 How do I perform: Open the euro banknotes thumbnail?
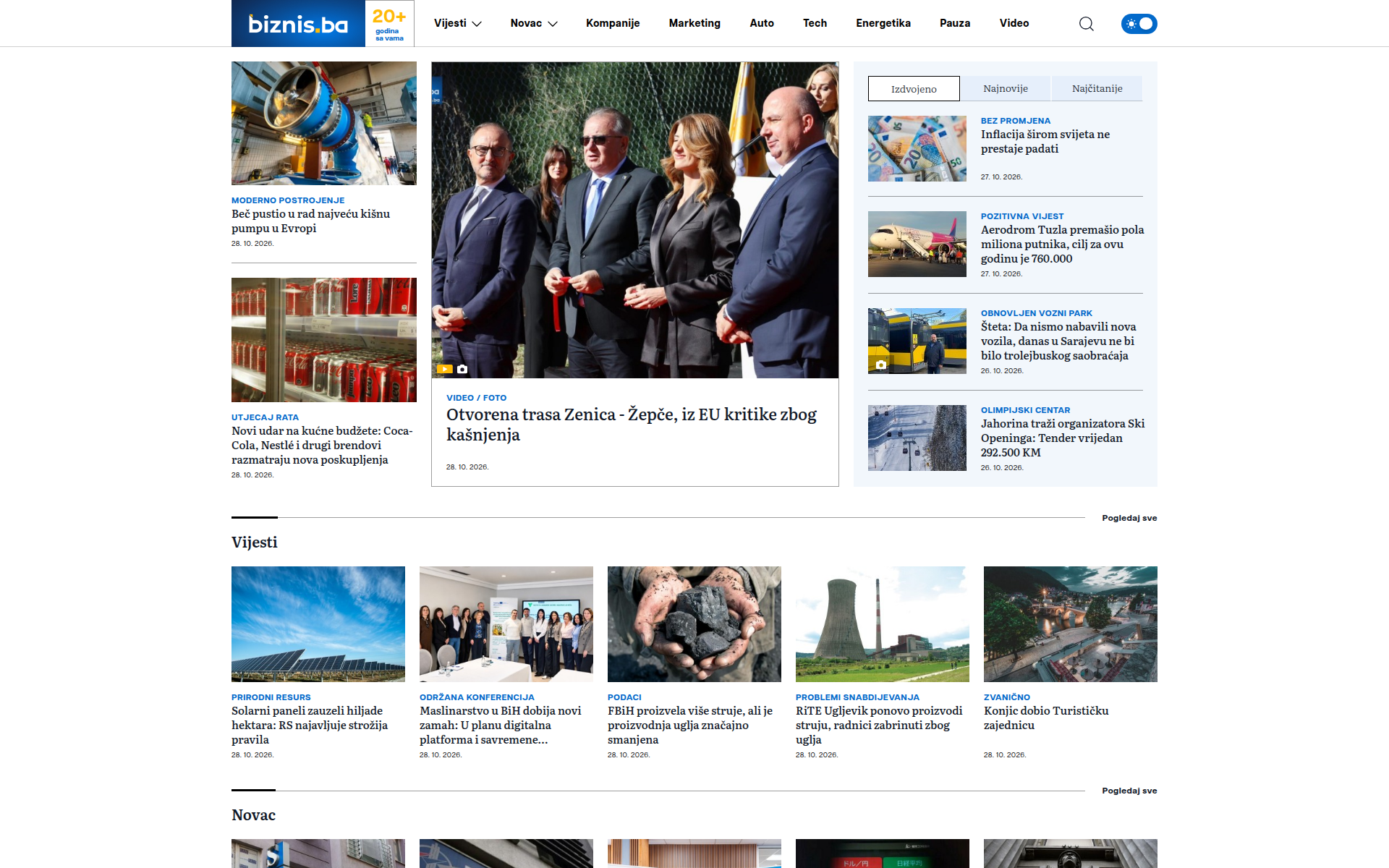(917, 148)
